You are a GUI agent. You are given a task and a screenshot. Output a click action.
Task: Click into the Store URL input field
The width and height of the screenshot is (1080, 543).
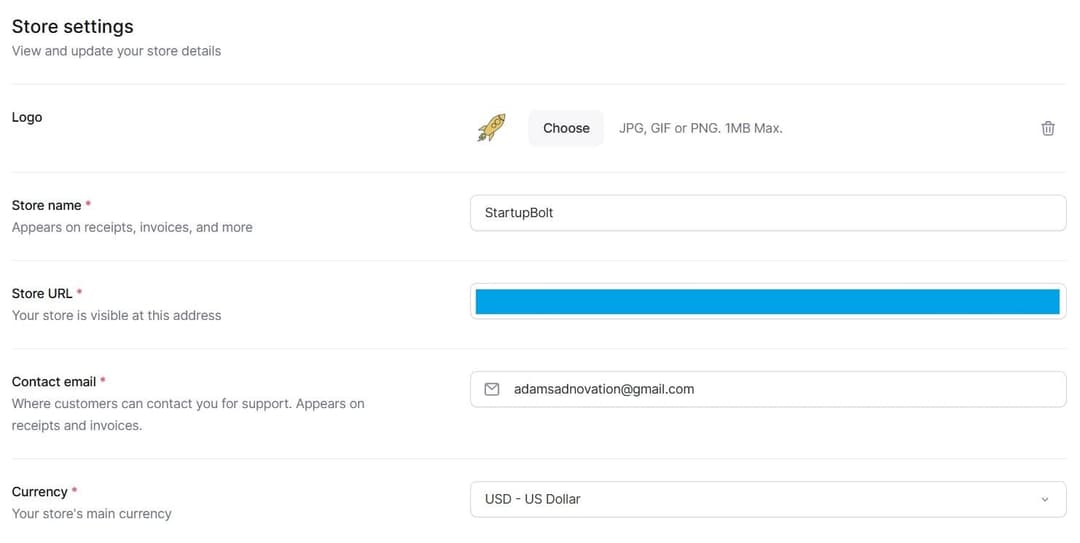point(768,301)
